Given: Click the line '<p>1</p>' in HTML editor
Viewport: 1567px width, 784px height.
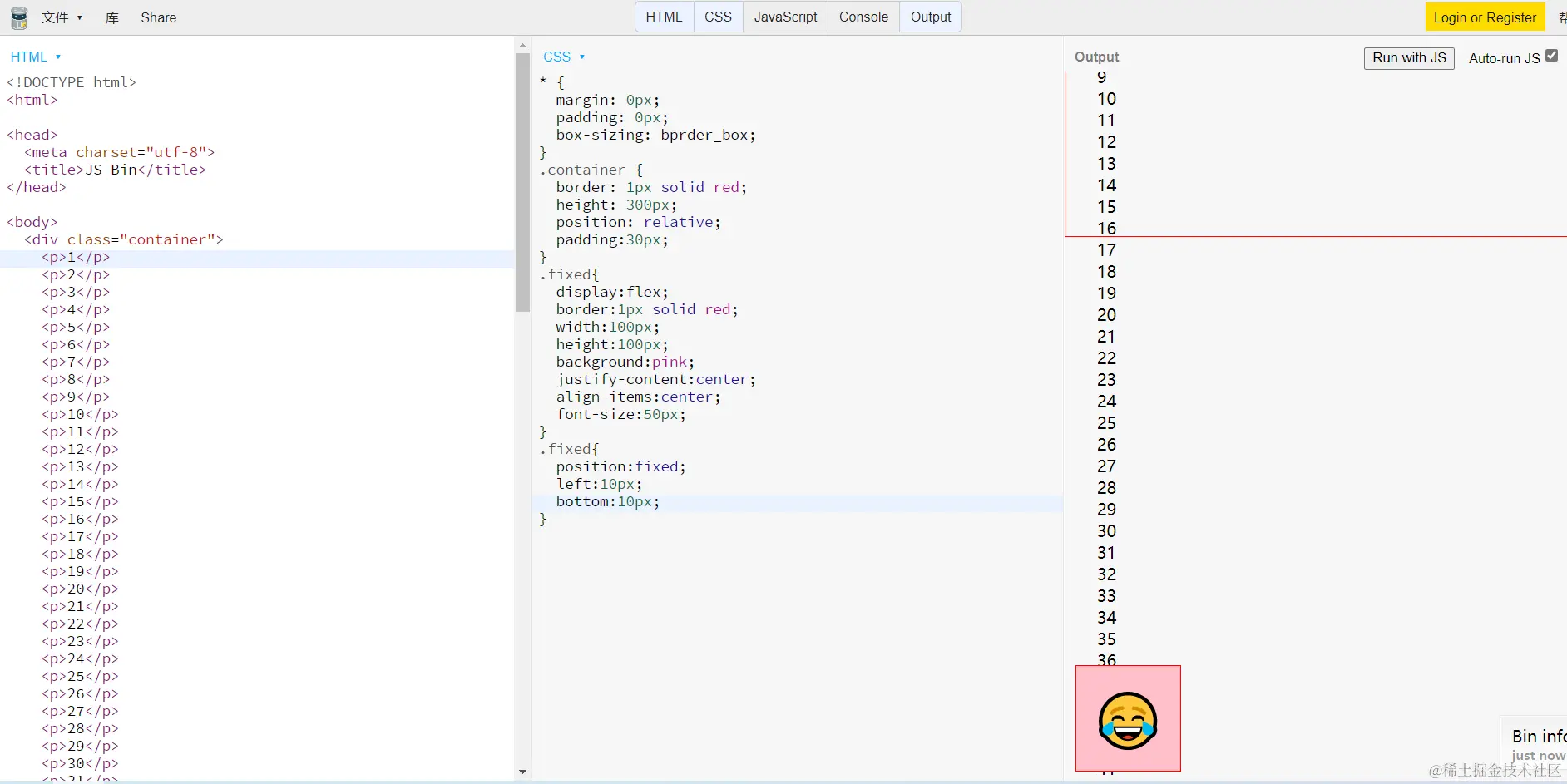Looking at the screenshot, I should pyautogui.click(x=76, y=258).
